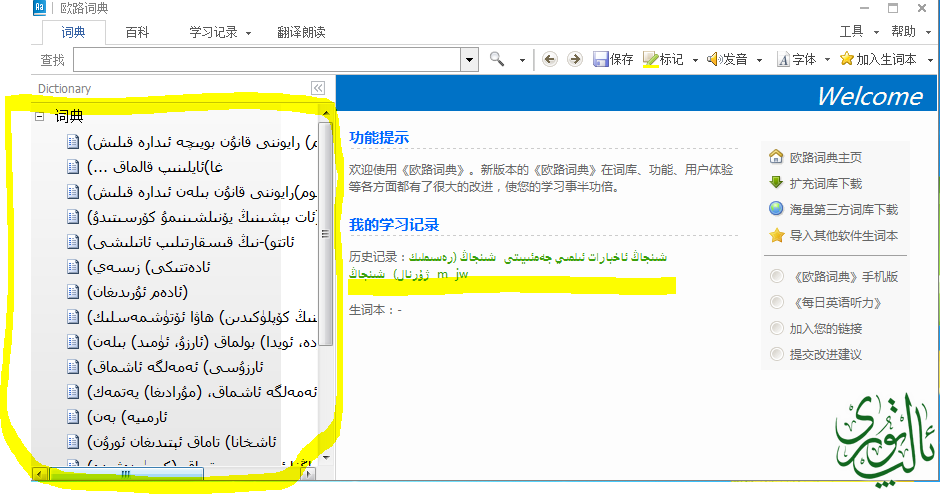Open the 标记 dropdown arrow
Screen dimensions: 940x494
pos(695,60)
